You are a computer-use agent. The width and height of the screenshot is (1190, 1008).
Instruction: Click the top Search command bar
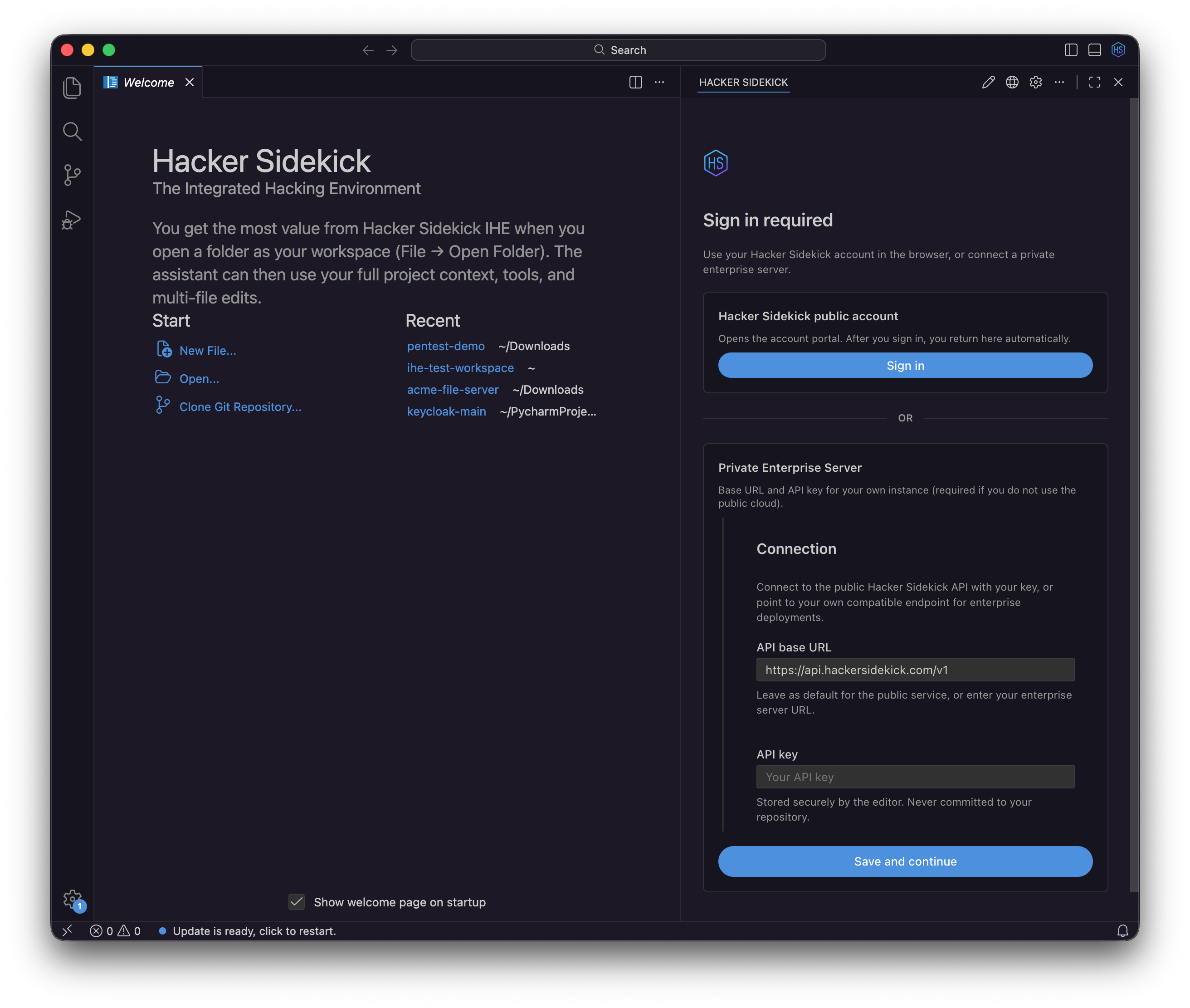click(x=619, y=50)
